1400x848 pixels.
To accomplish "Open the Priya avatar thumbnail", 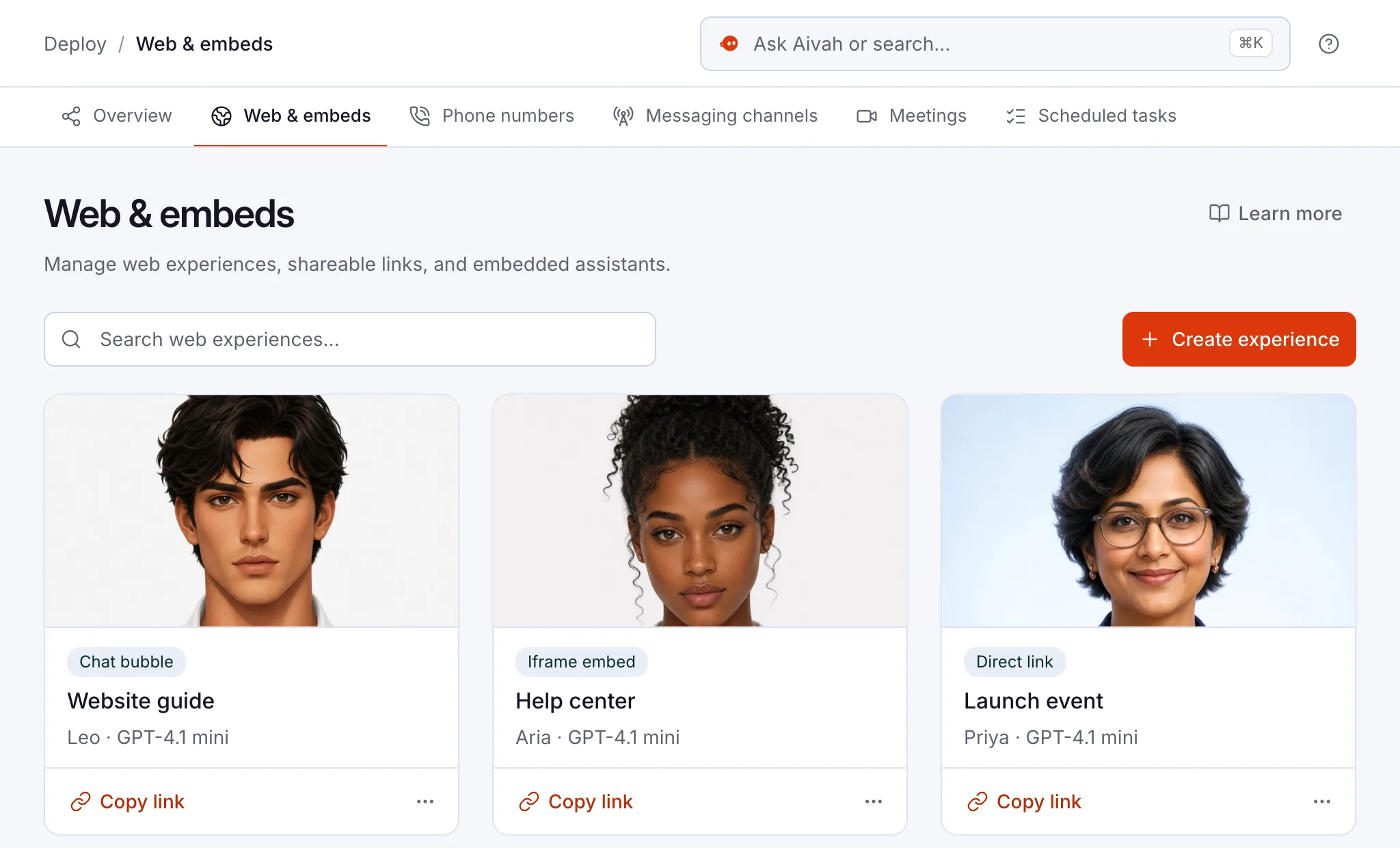I will click(x=1148, y=511).
